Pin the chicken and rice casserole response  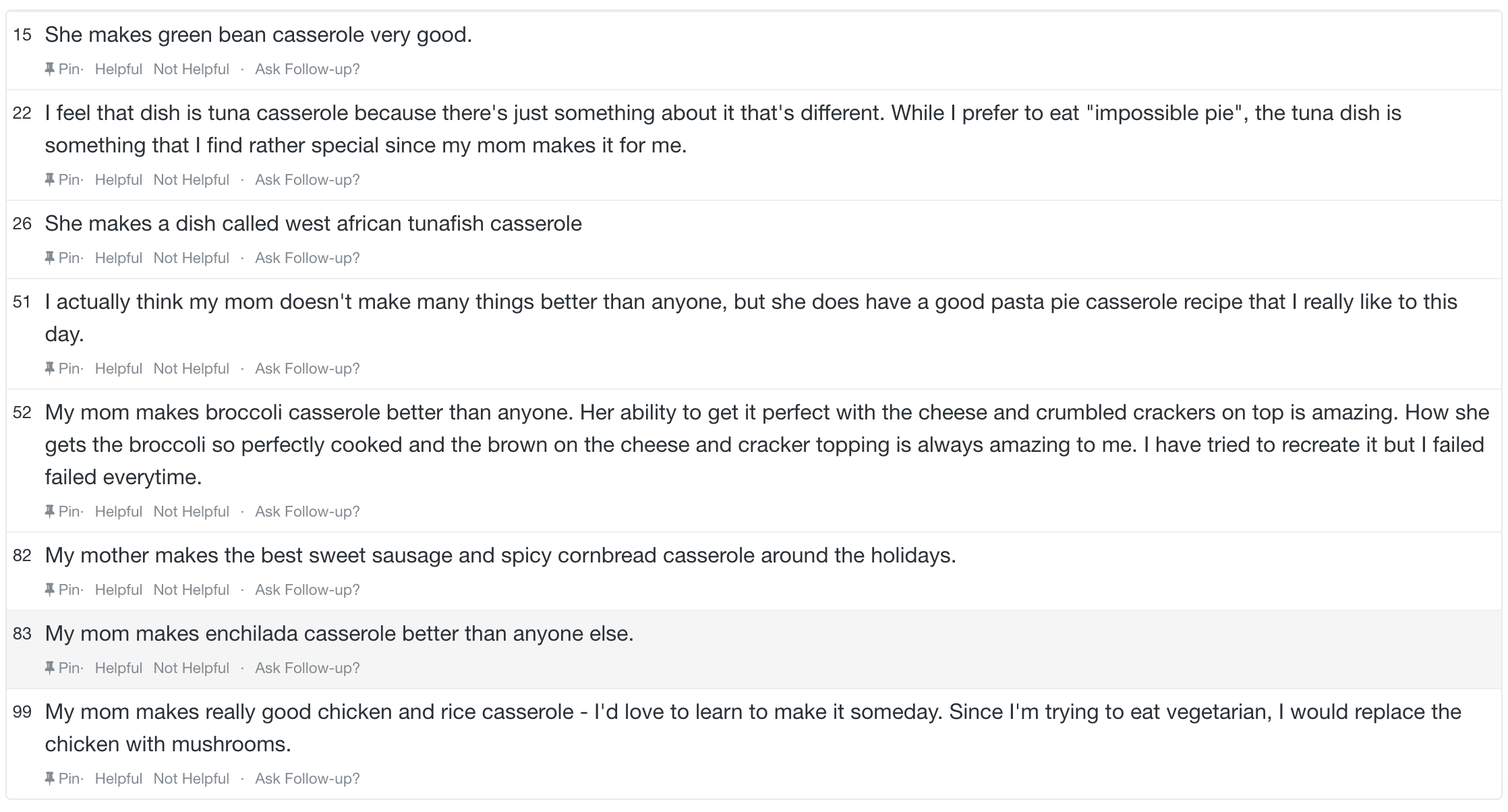click(63, 778)
